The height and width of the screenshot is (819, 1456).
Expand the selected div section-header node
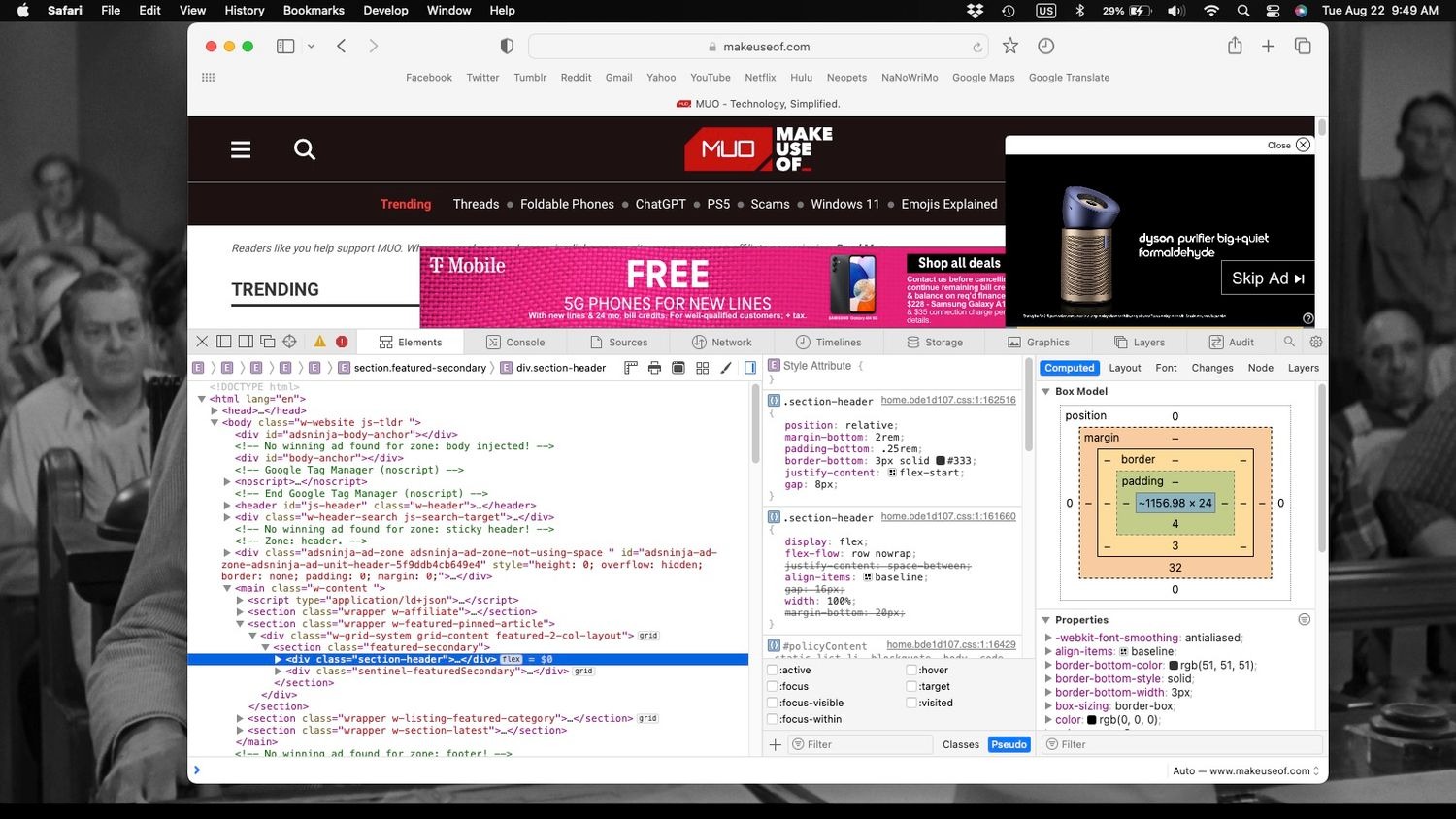(279, 659)
